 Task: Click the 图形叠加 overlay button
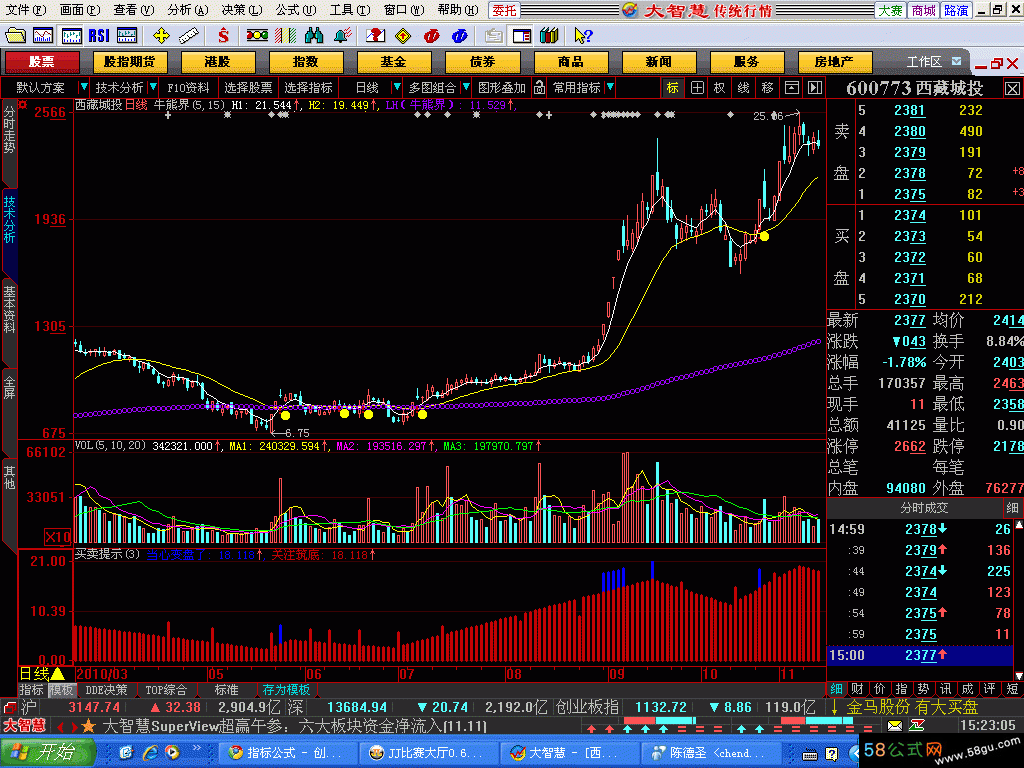(502, 88)
